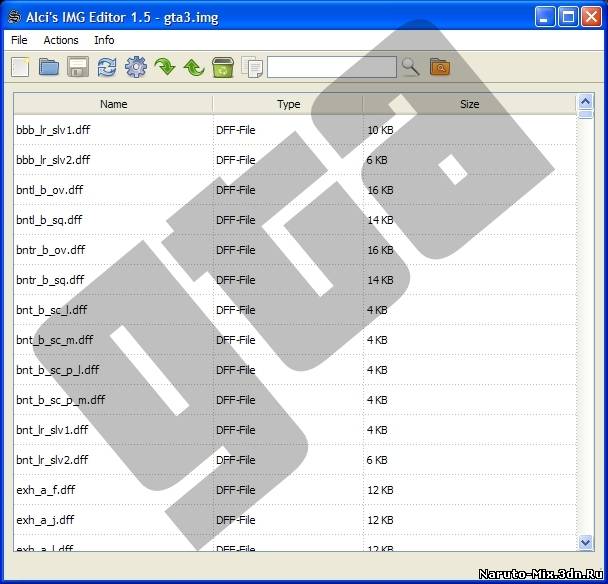This screenshot has width=608, height=584.
Task: Click the green curved up arrow icon
Action: click(194, 67)
